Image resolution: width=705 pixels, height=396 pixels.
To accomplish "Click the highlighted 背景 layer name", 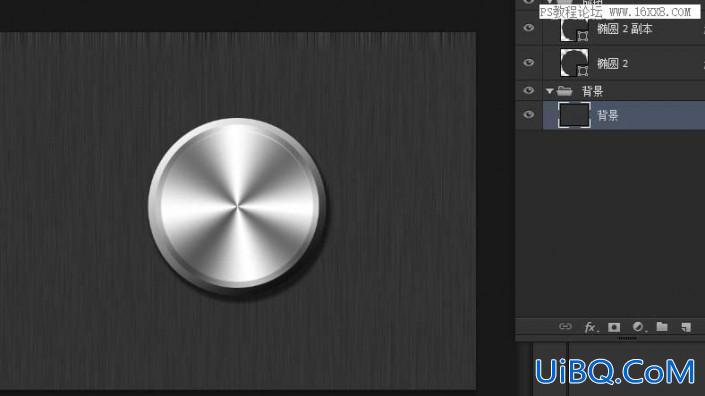I will click(x=608, y=116).
